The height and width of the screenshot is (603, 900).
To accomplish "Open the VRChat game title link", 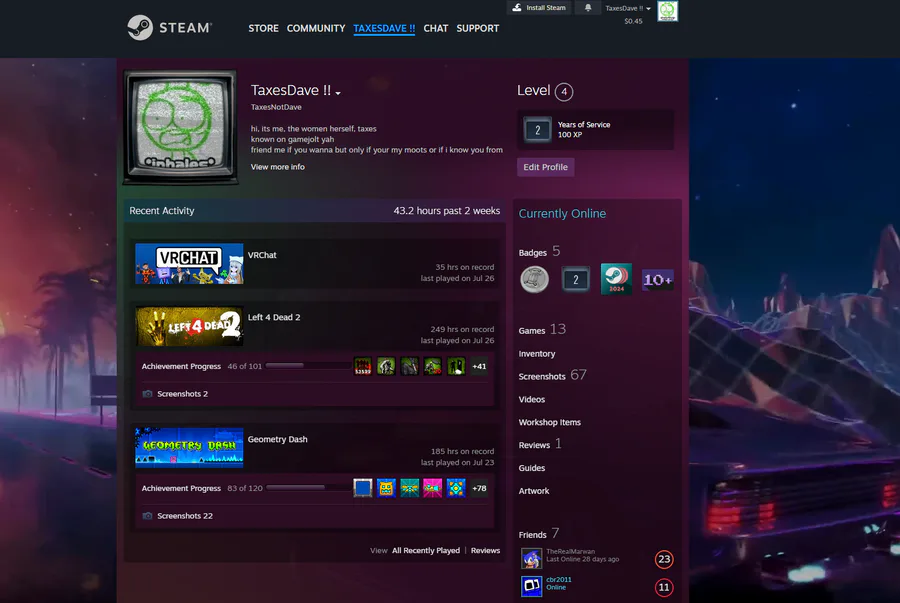I will tap(262, 255).
